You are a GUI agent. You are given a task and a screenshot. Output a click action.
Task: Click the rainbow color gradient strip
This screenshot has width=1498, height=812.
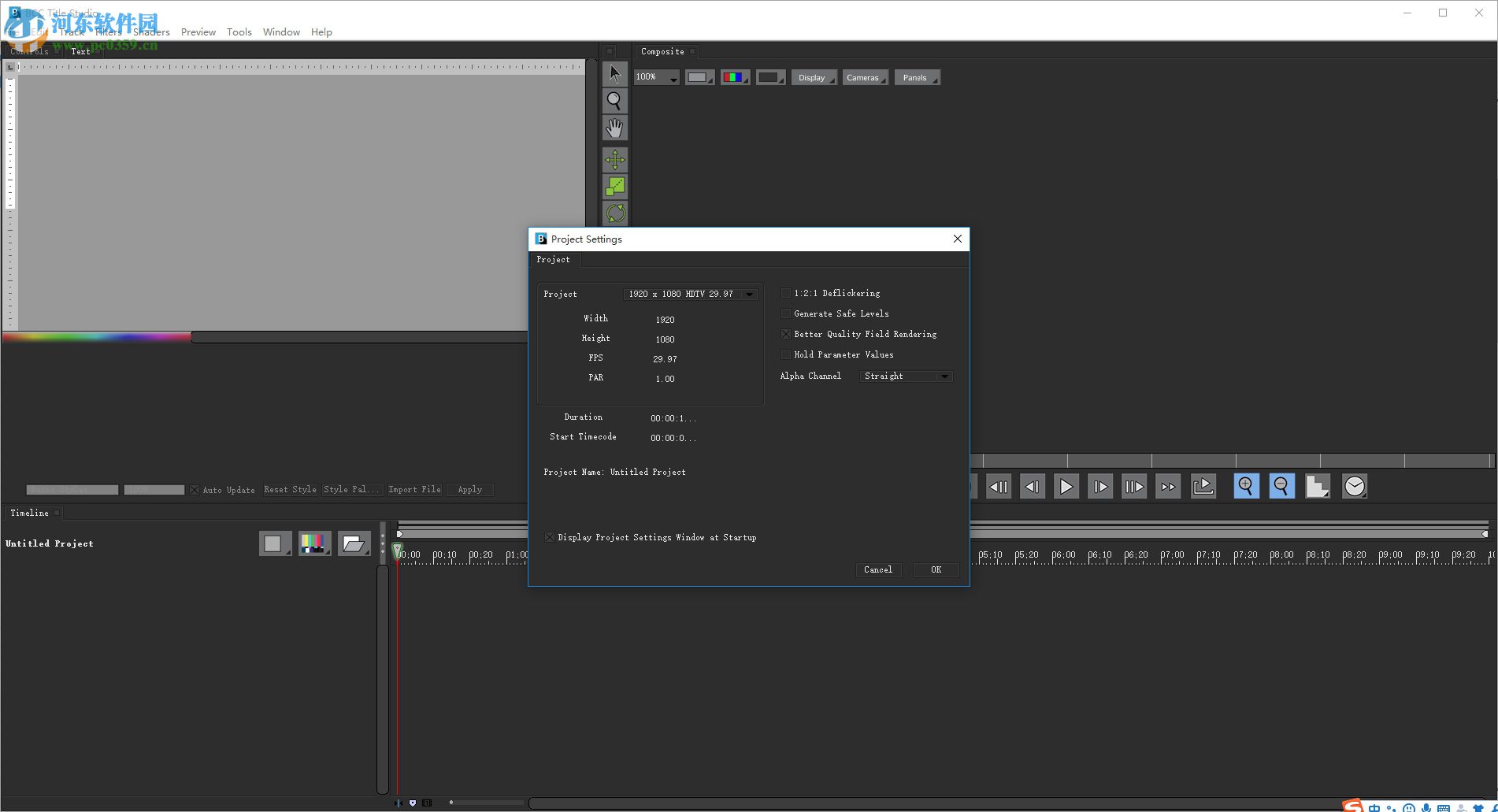(x=96, y=337)
